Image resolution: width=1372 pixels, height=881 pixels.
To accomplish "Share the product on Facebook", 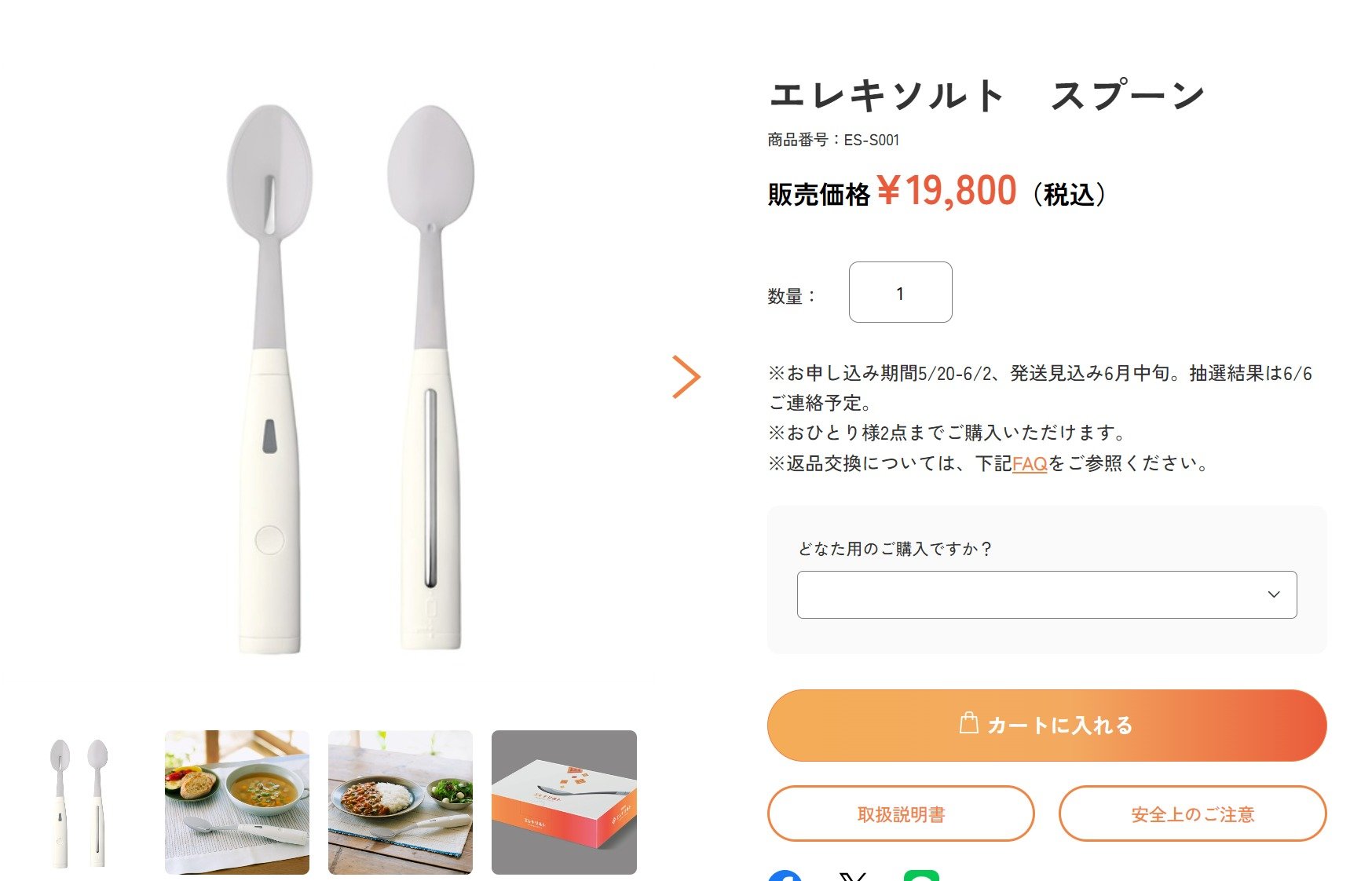I will (785, 876).
